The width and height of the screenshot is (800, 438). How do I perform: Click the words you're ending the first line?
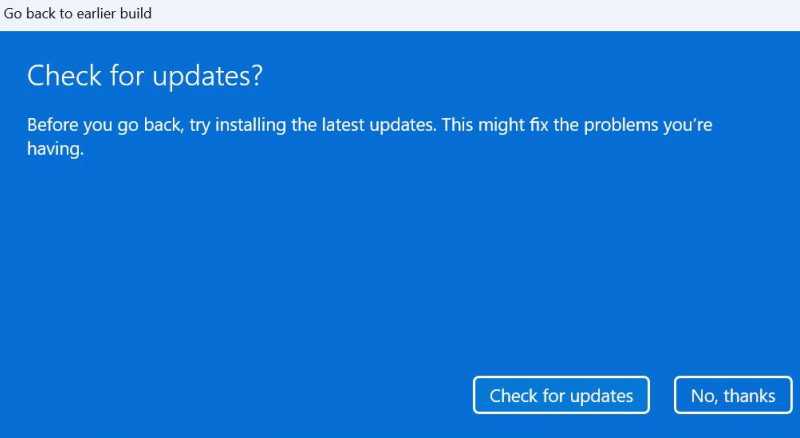688,125
